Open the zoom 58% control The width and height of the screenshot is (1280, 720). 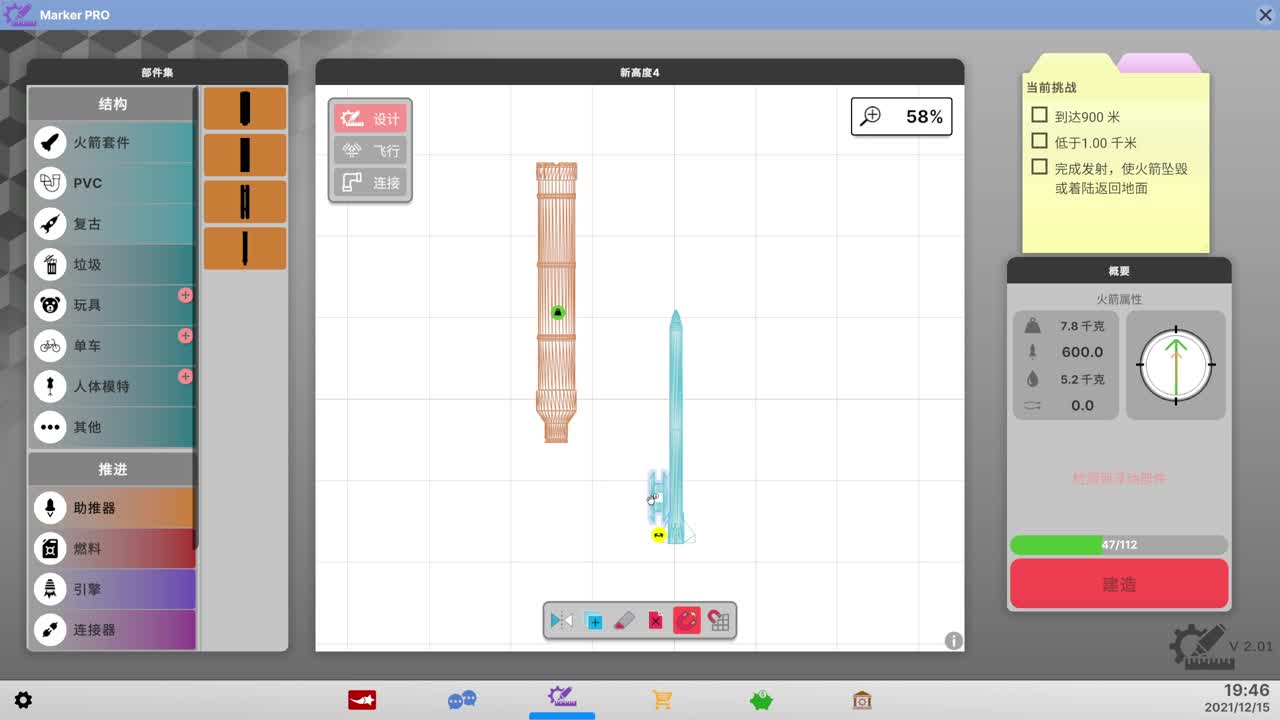point(901,117)
